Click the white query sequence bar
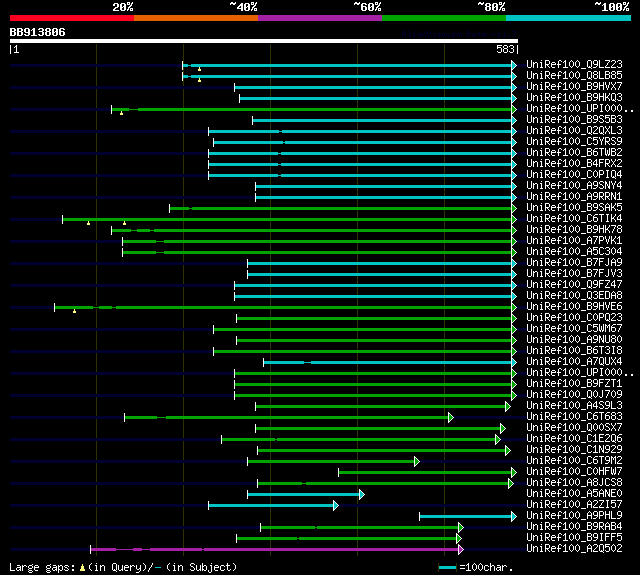 tap(264, 41)
